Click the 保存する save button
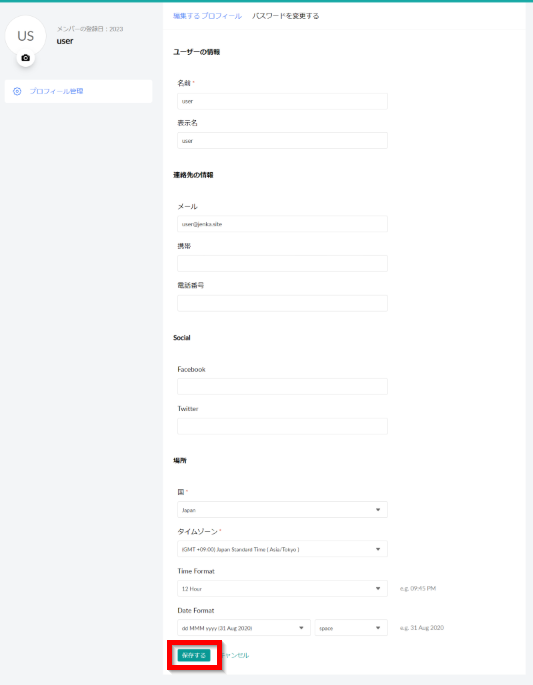Screen dimensions: 533x685 click(194, 655)
